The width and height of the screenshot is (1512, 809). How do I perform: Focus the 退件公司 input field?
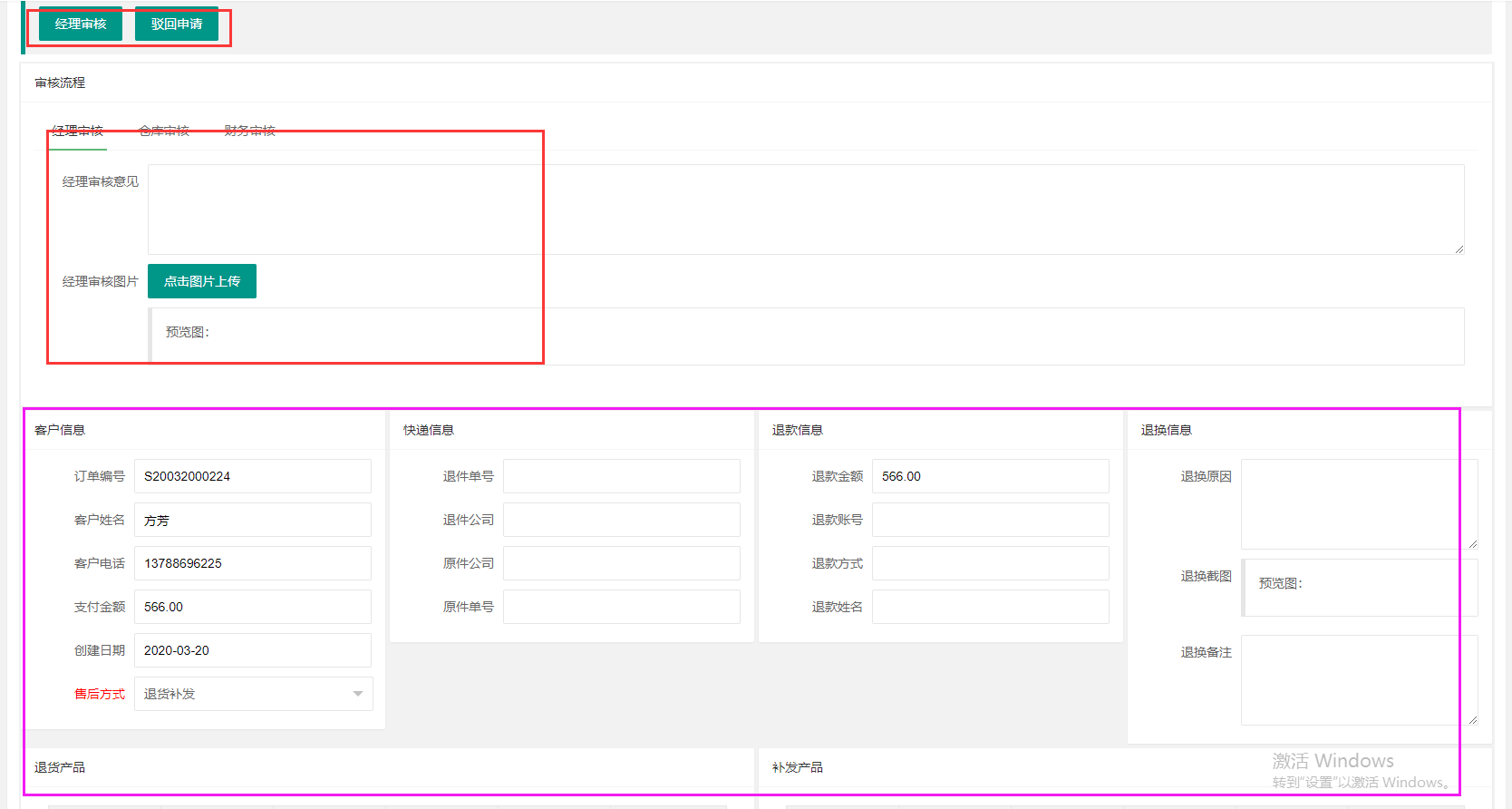(x=622, y=520)
